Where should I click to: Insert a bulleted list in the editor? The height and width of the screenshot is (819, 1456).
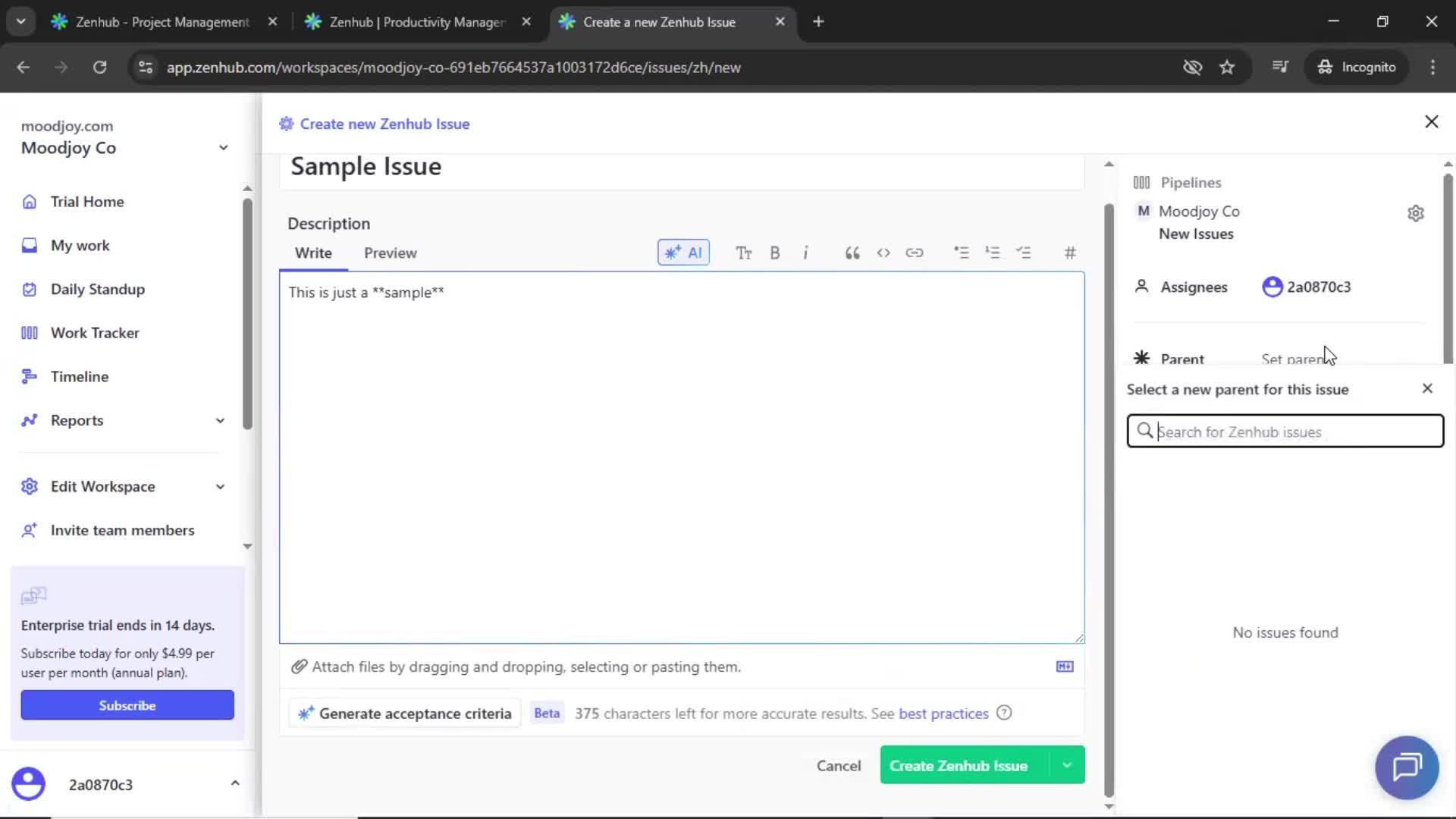[x=961, y=253]
